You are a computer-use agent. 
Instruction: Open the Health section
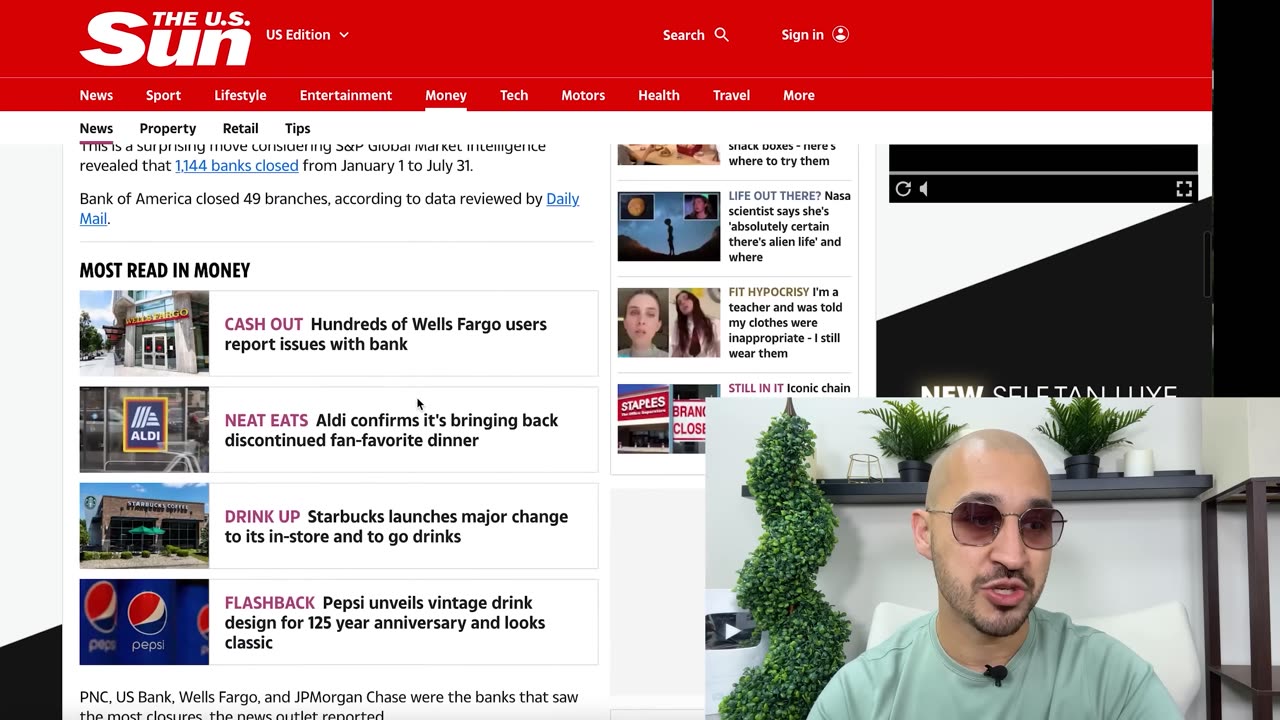click(659, 95)
